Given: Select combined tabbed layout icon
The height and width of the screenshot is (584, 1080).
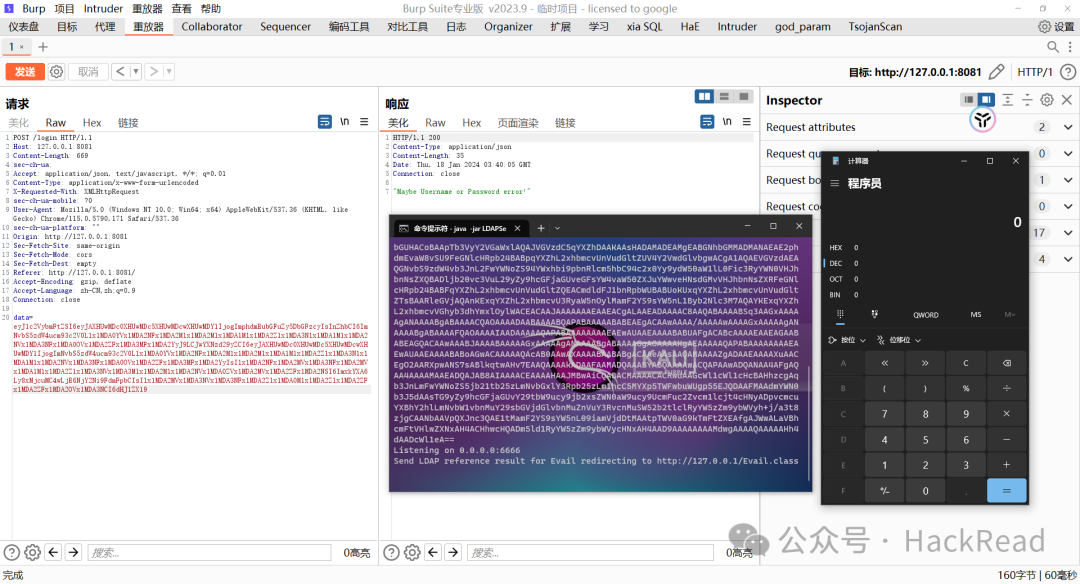Looking at the screenshot, I should [x=744, y=96].
